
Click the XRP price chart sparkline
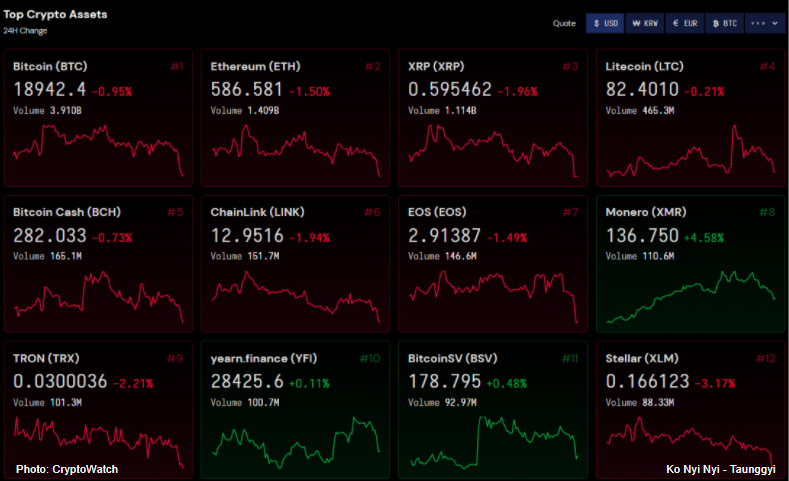point(493,150)
